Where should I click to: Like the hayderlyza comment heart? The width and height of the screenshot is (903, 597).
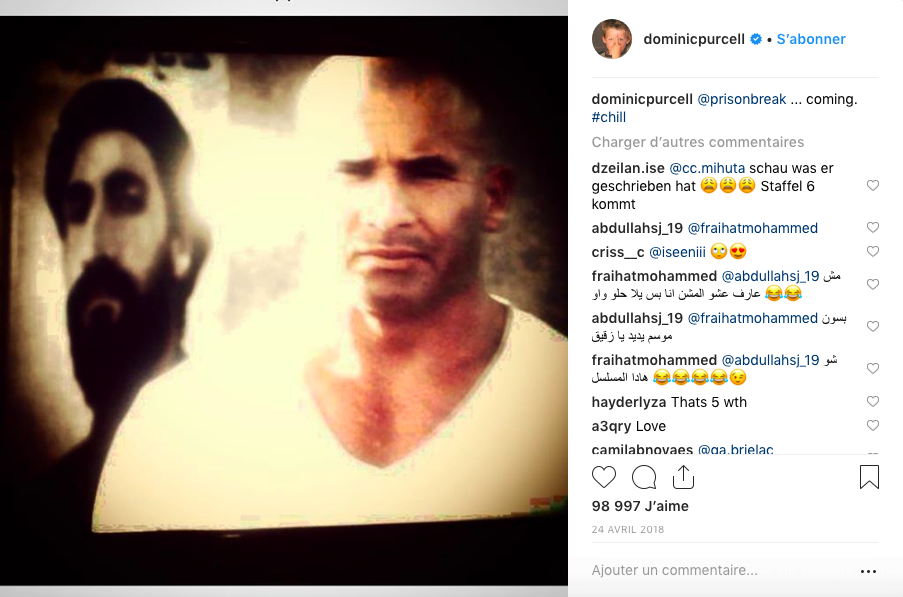click(x=872, y=401)
